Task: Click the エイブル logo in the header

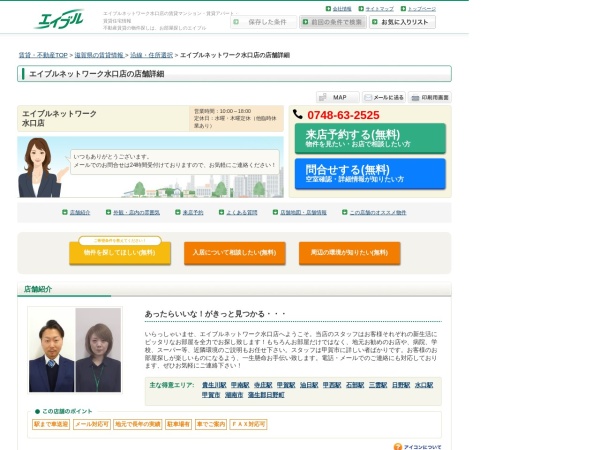Action: click(x=59, y=19)
